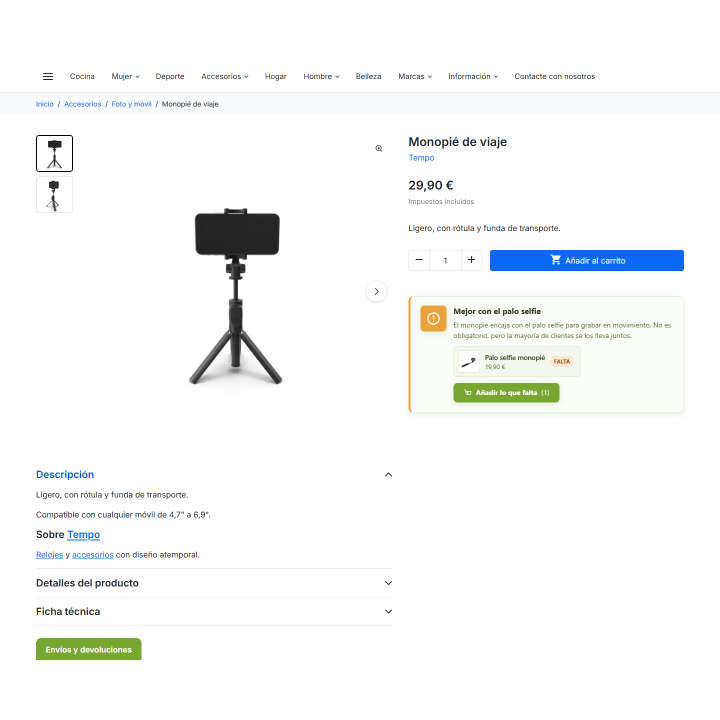Open Contacte con nosotros page
The image size is (720, 720).
554,76
